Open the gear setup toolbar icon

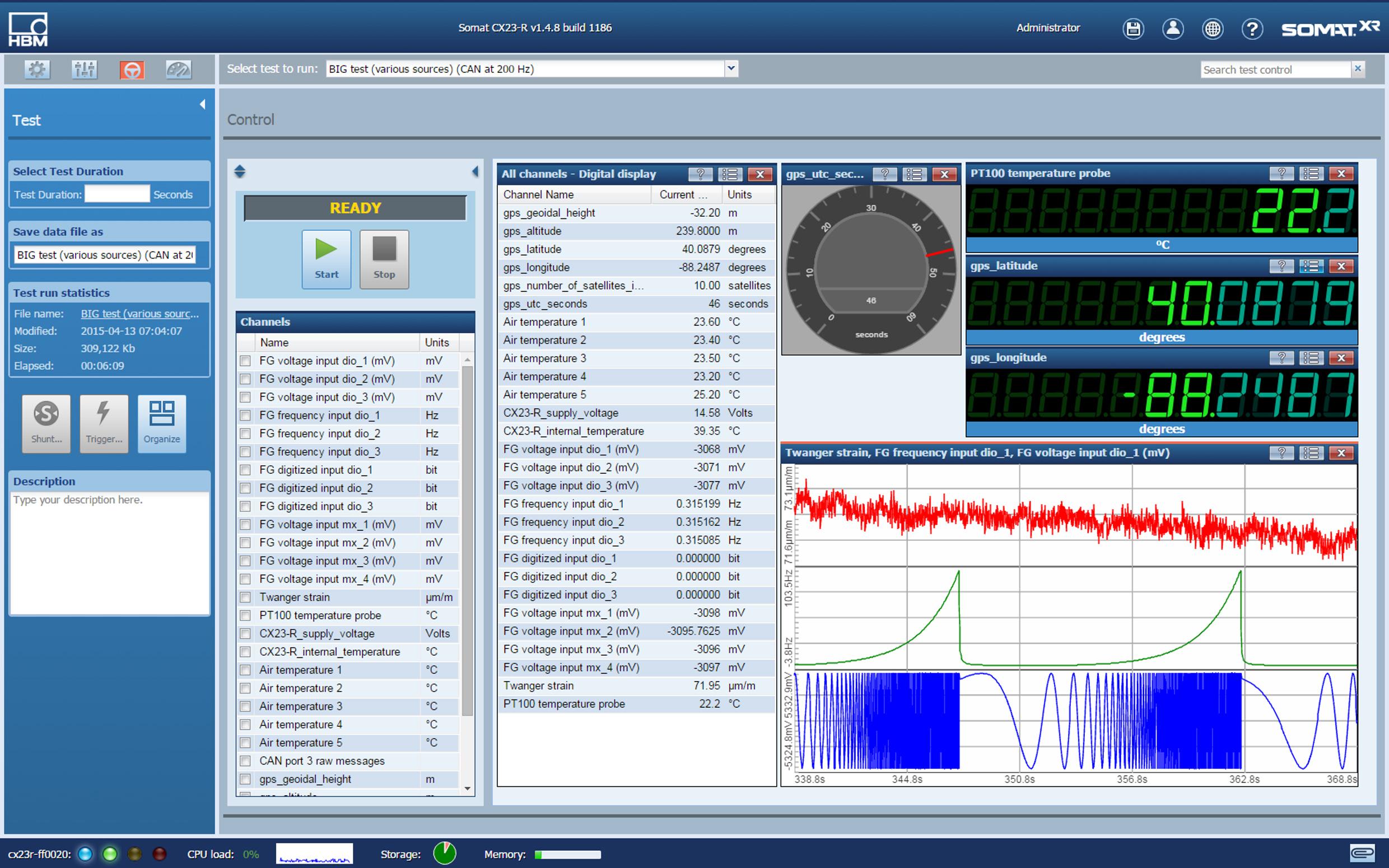pos(38,70)
